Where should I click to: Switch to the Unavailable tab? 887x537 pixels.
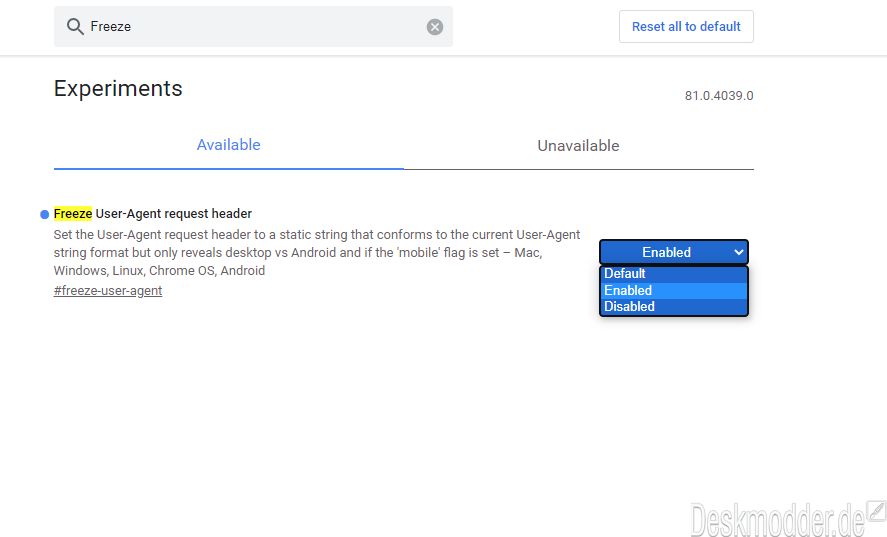578,145
